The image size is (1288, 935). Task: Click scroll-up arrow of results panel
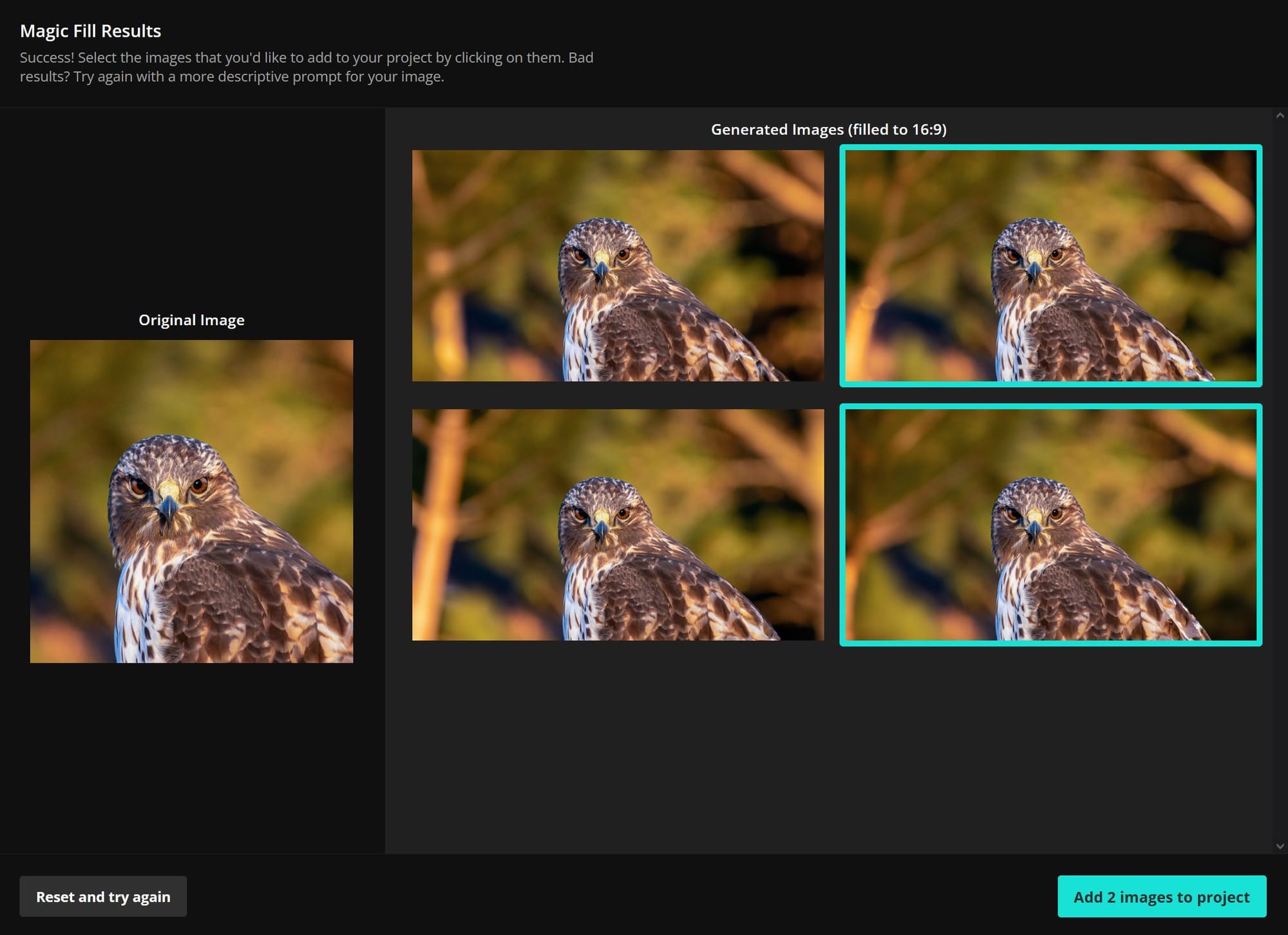pyautogui.click(x=1280, y=116)
